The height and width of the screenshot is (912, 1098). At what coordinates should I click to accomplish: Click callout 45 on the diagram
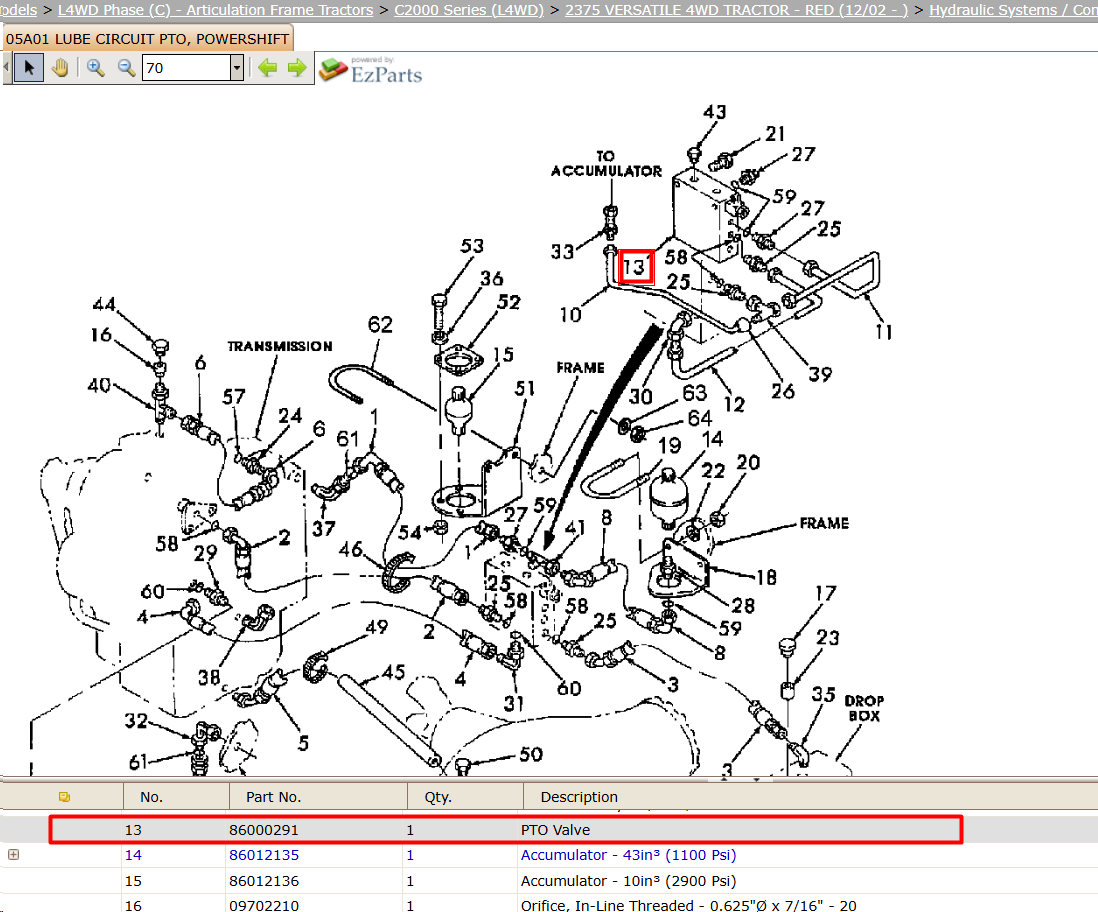[394, 672]
